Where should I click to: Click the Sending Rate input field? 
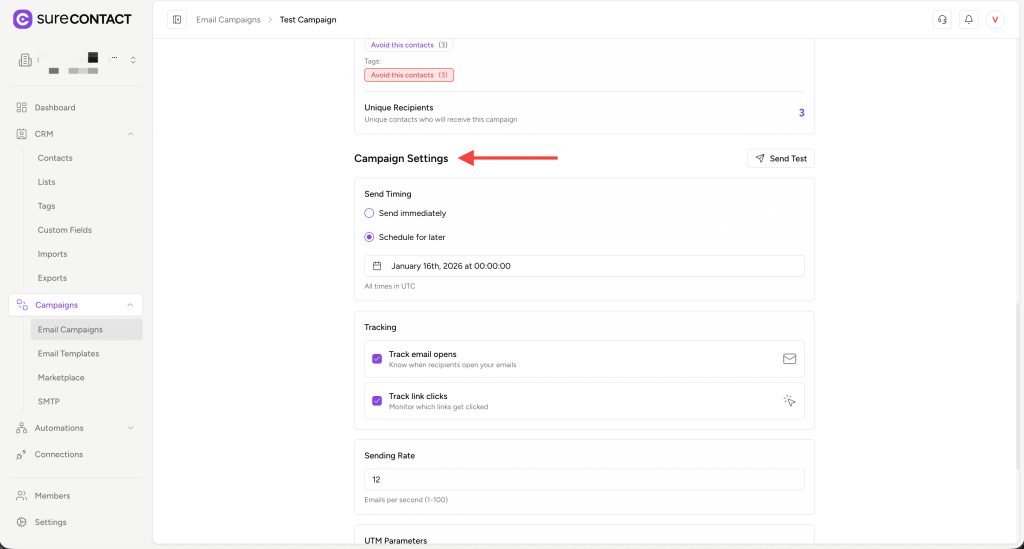pos(584,479)
